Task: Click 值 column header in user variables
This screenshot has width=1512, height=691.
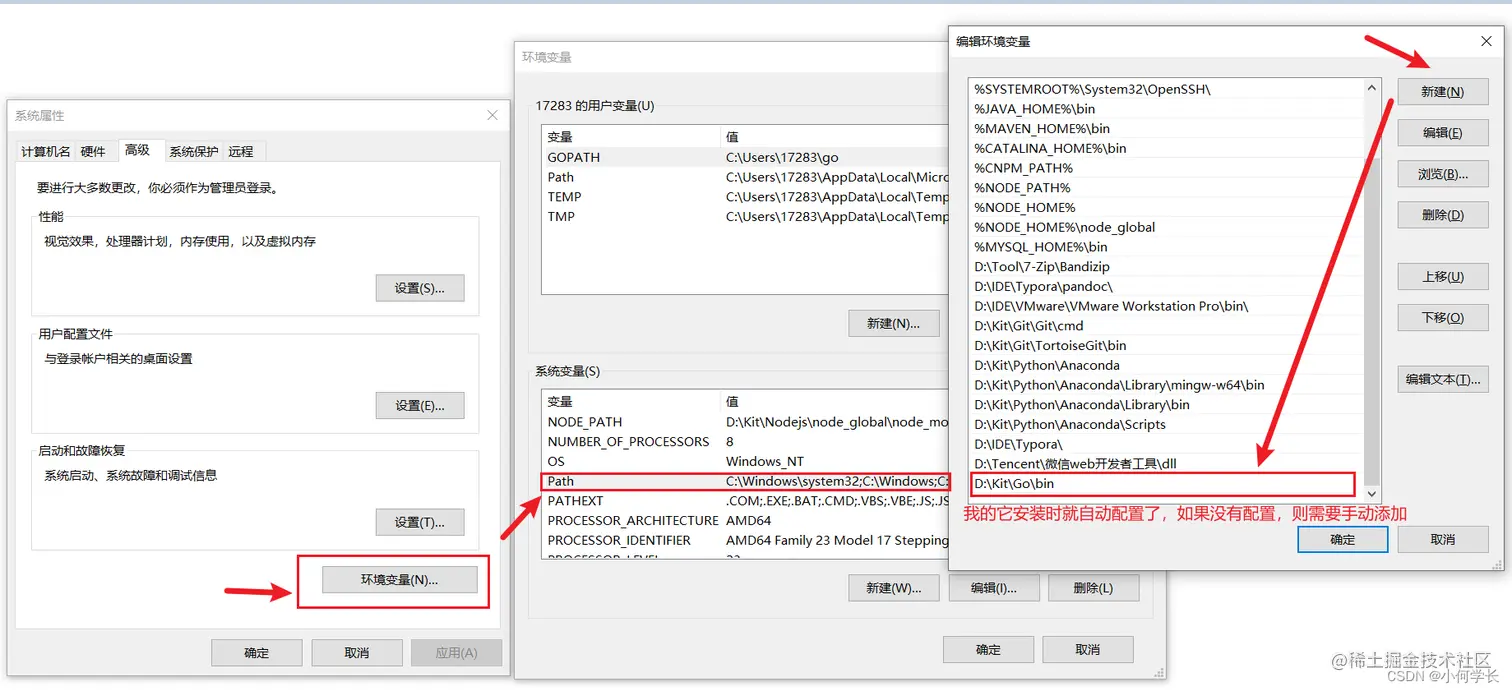Action: [x=835, y=137]
